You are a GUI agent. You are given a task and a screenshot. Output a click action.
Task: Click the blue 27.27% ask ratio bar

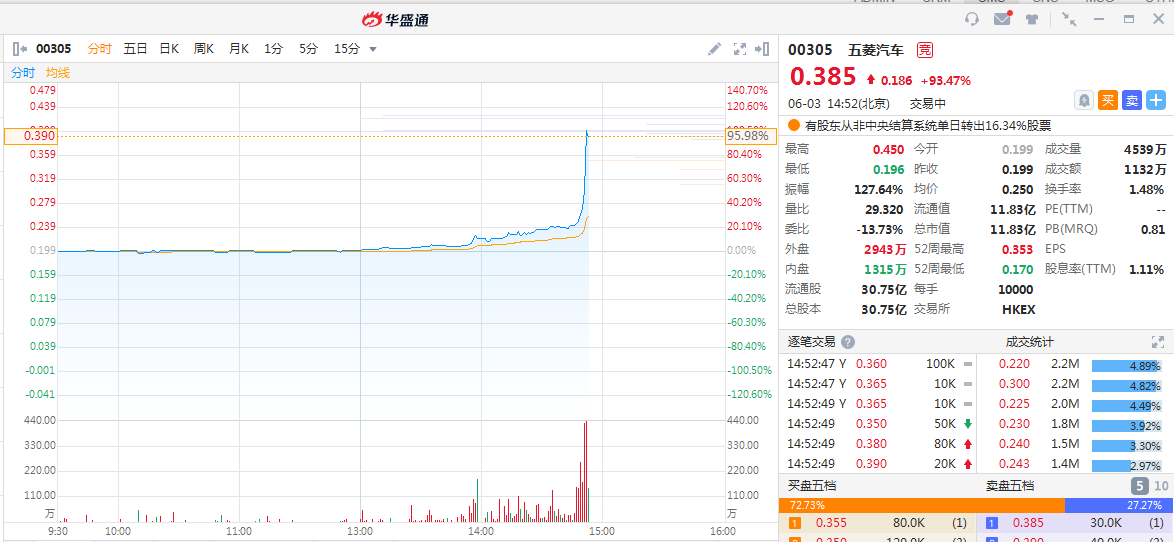click(1119, 505)
